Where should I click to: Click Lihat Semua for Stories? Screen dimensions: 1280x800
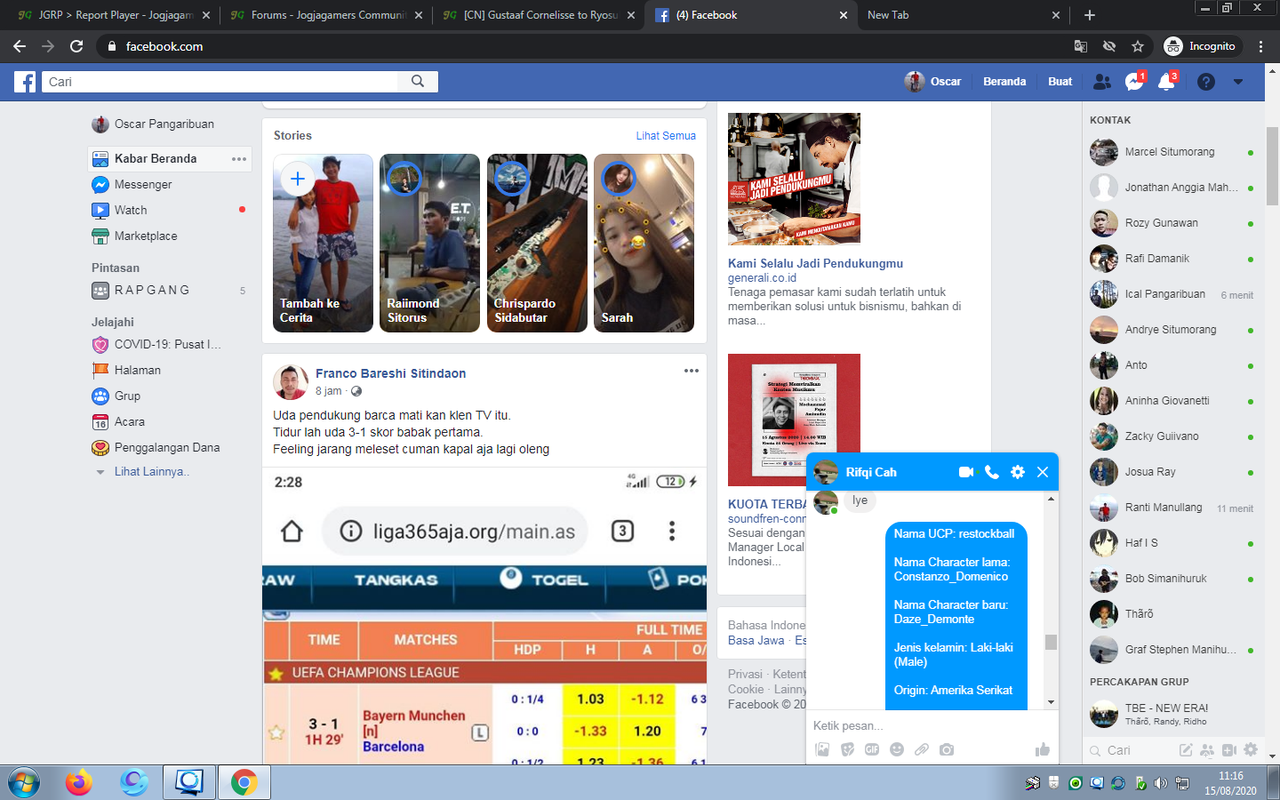point(666,136)
